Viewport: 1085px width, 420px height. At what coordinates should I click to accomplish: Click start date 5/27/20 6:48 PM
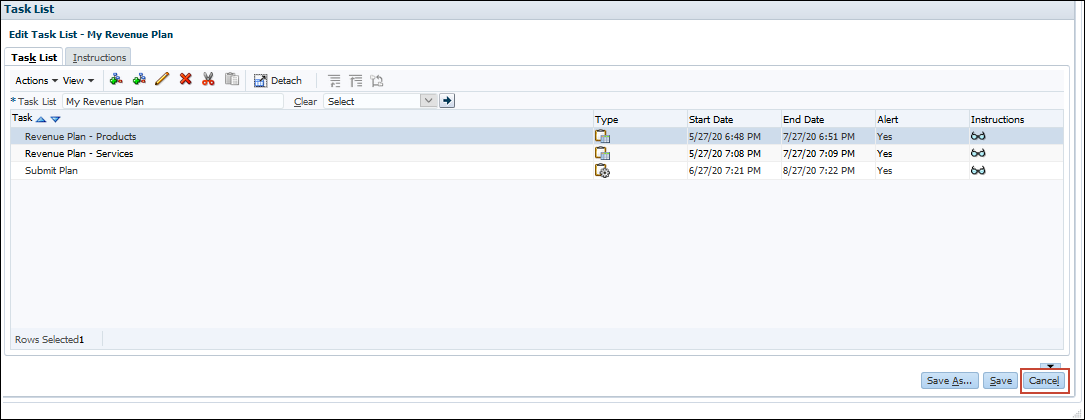[x=724, y=136]
